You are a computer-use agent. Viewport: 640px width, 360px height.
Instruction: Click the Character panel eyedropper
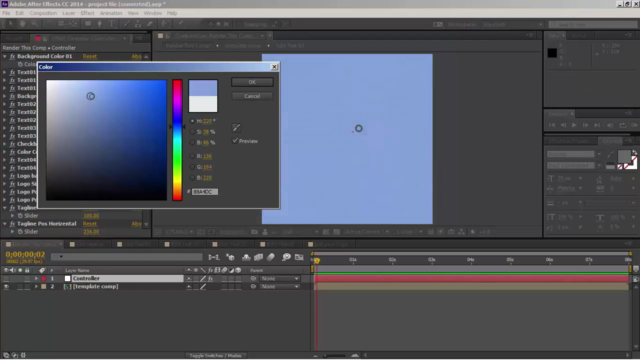click(x=610, y=155)
